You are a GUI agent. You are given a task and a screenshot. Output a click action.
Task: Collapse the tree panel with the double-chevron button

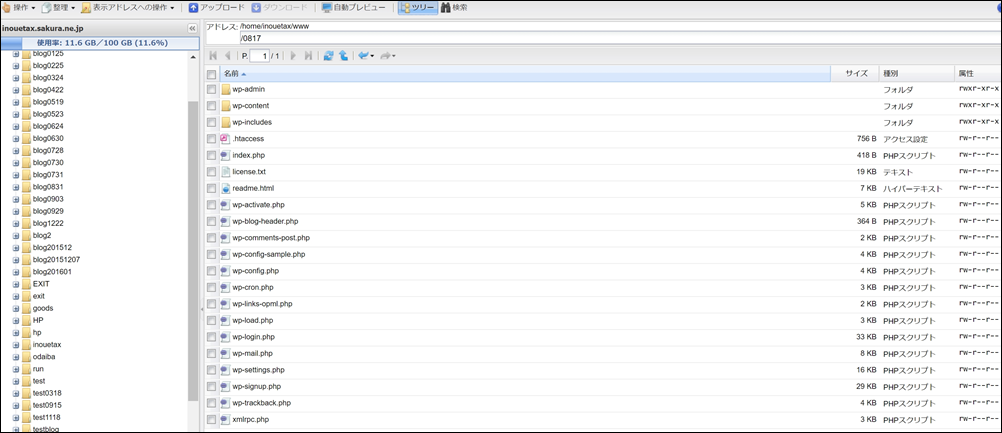(x=192, y=29)
